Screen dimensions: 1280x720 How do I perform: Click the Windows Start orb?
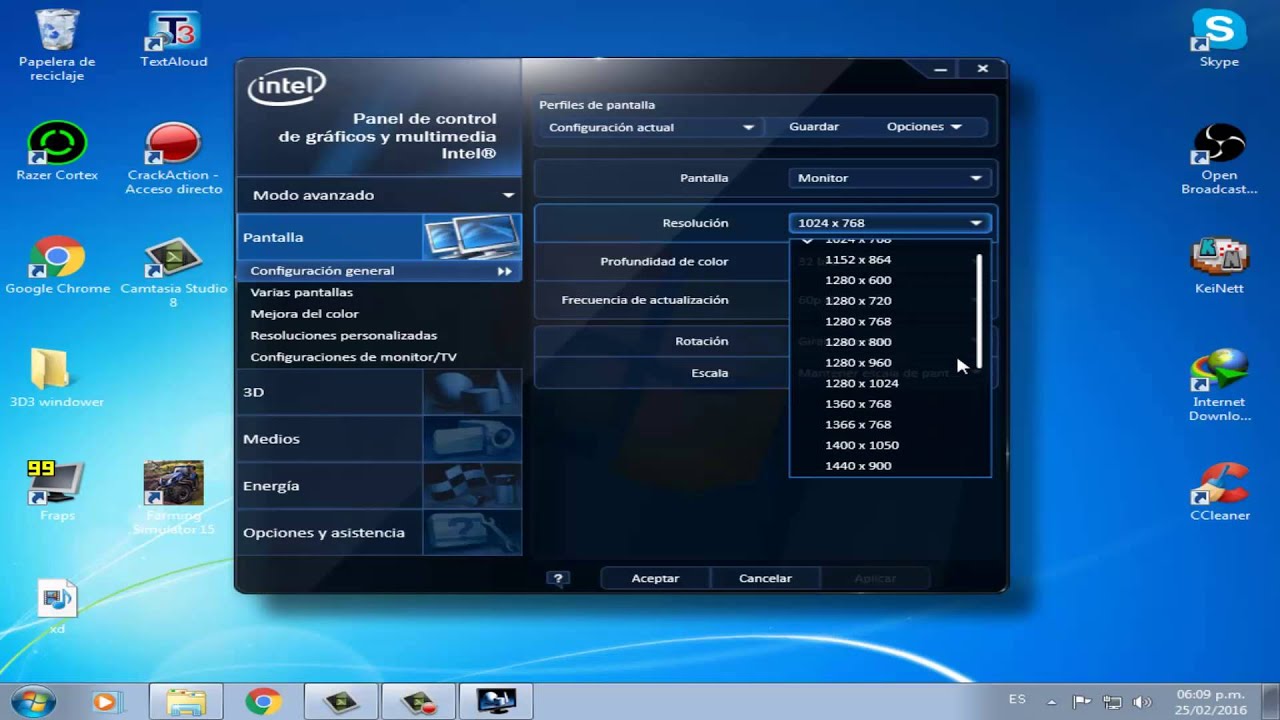pos(33,701)
